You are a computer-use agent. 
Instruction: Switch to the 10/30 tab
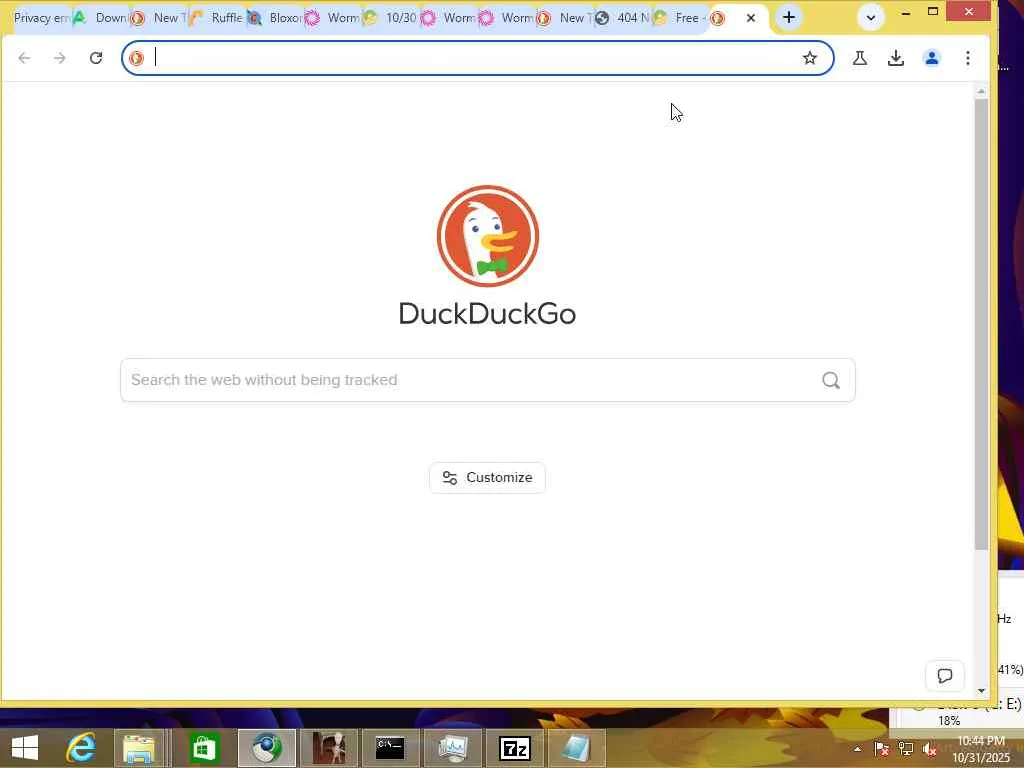[x=392, y=18]
